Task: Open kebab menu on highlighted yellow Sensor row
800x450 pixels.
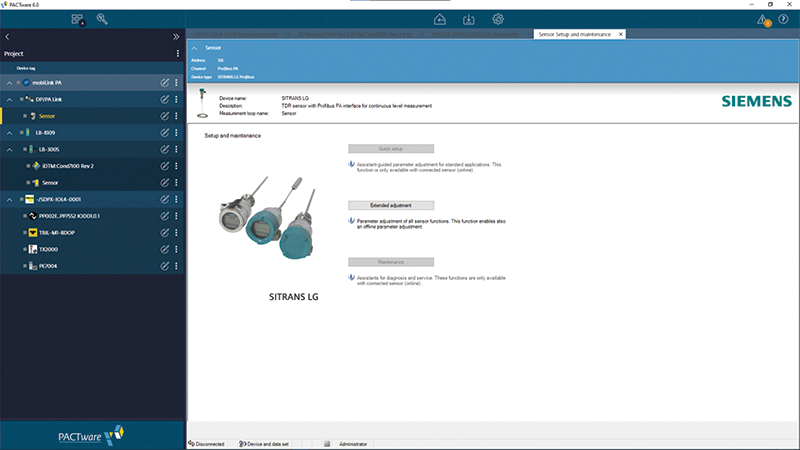Action: coord(177,116)
